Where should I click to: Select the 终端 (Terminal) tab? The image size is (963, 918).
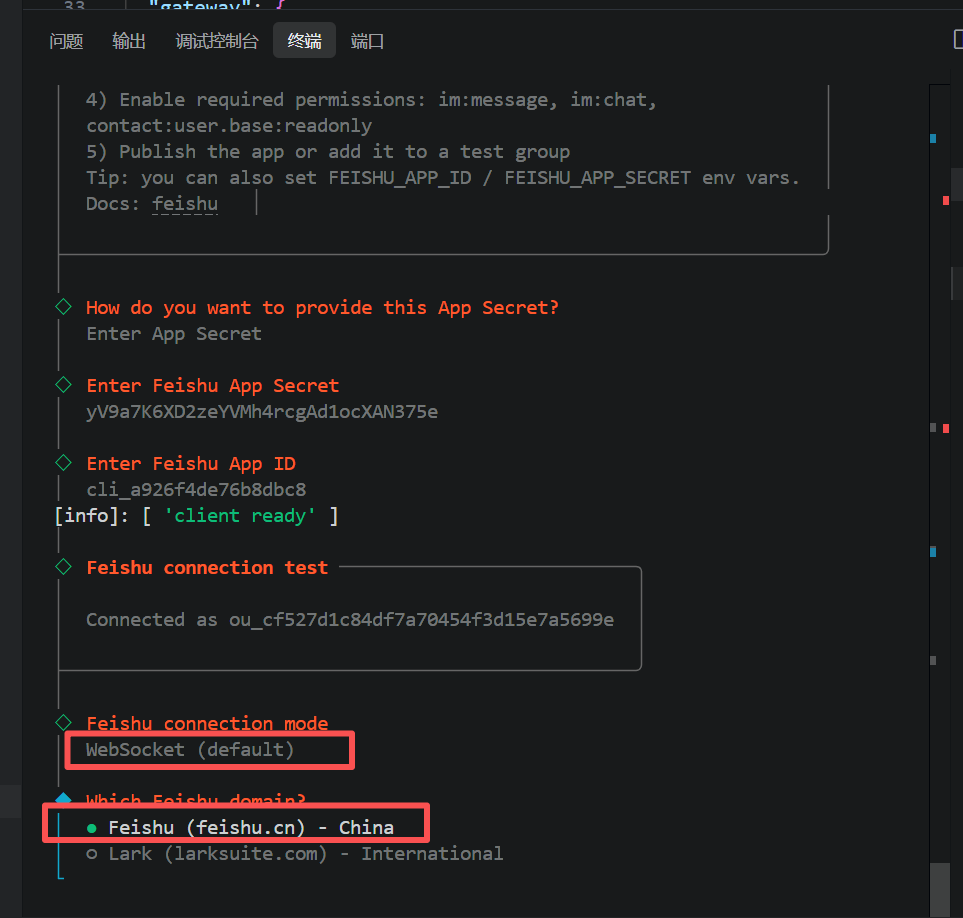point(304,41)
